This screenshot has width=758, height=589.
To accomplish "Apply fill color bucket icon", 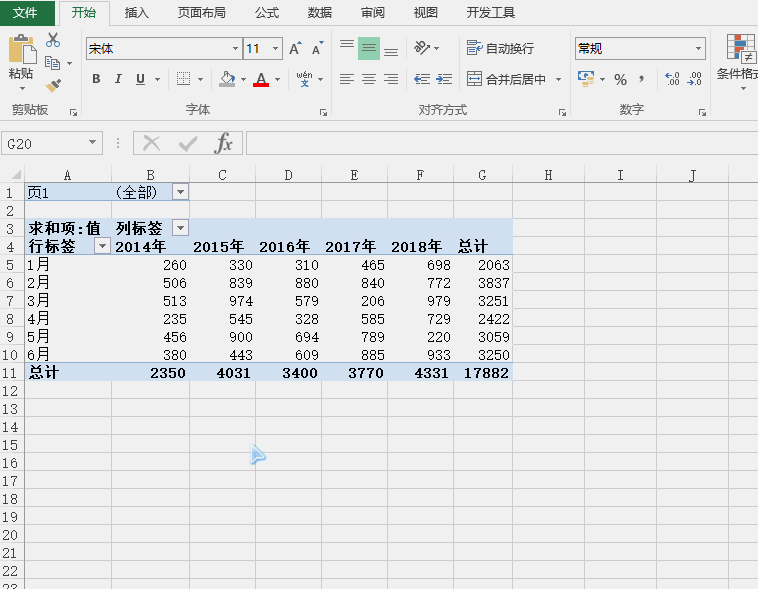I will click(227, 79).
